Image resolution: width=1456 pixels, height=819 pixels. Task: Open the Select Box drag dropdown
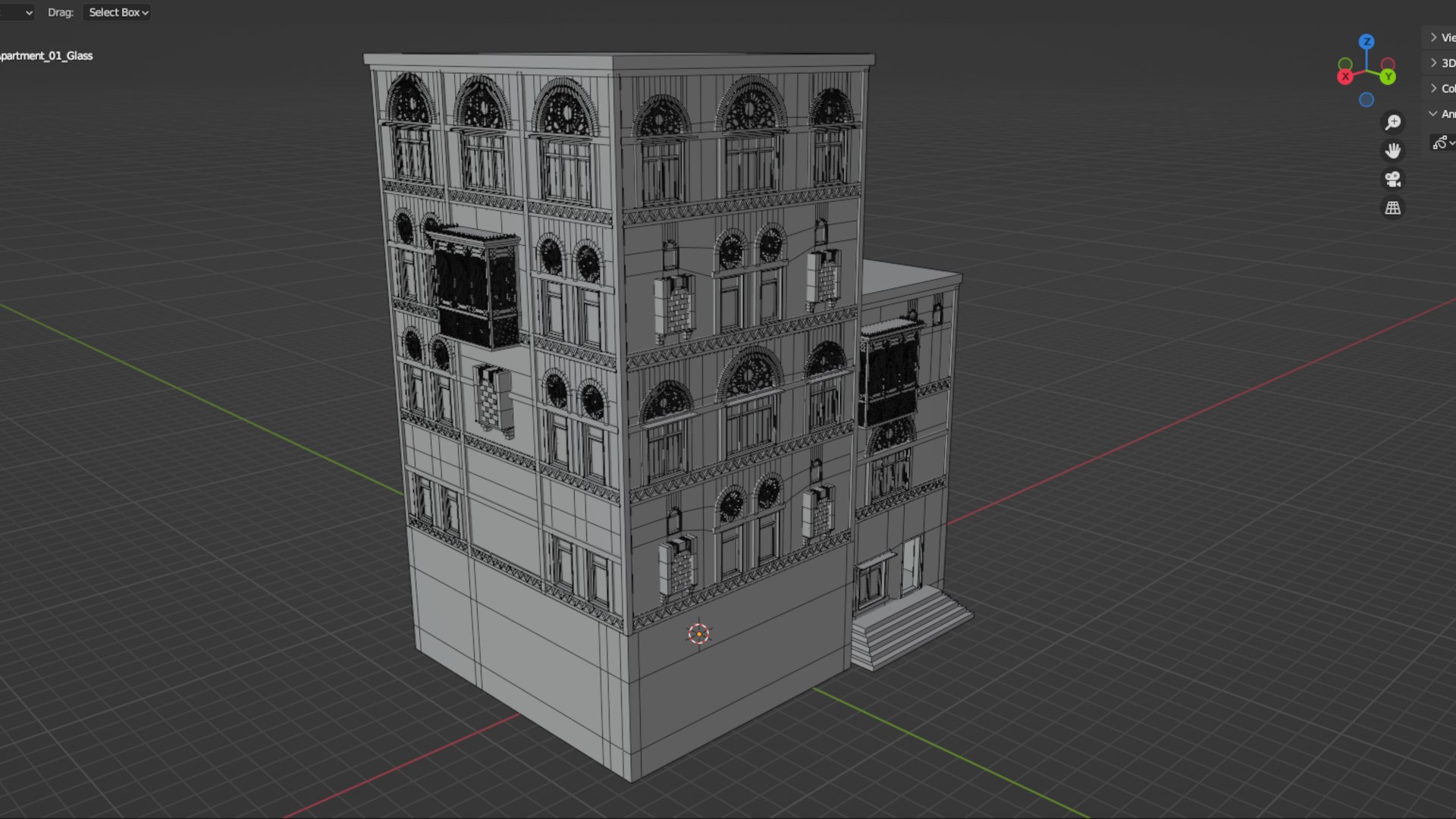118,12
